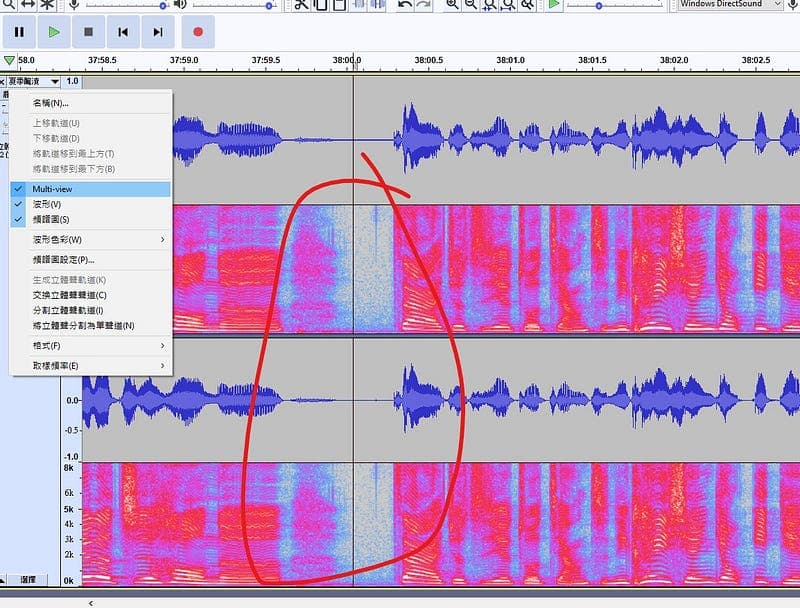Click the recording level microphone icon
800x608 pixels.
point(74,5)
